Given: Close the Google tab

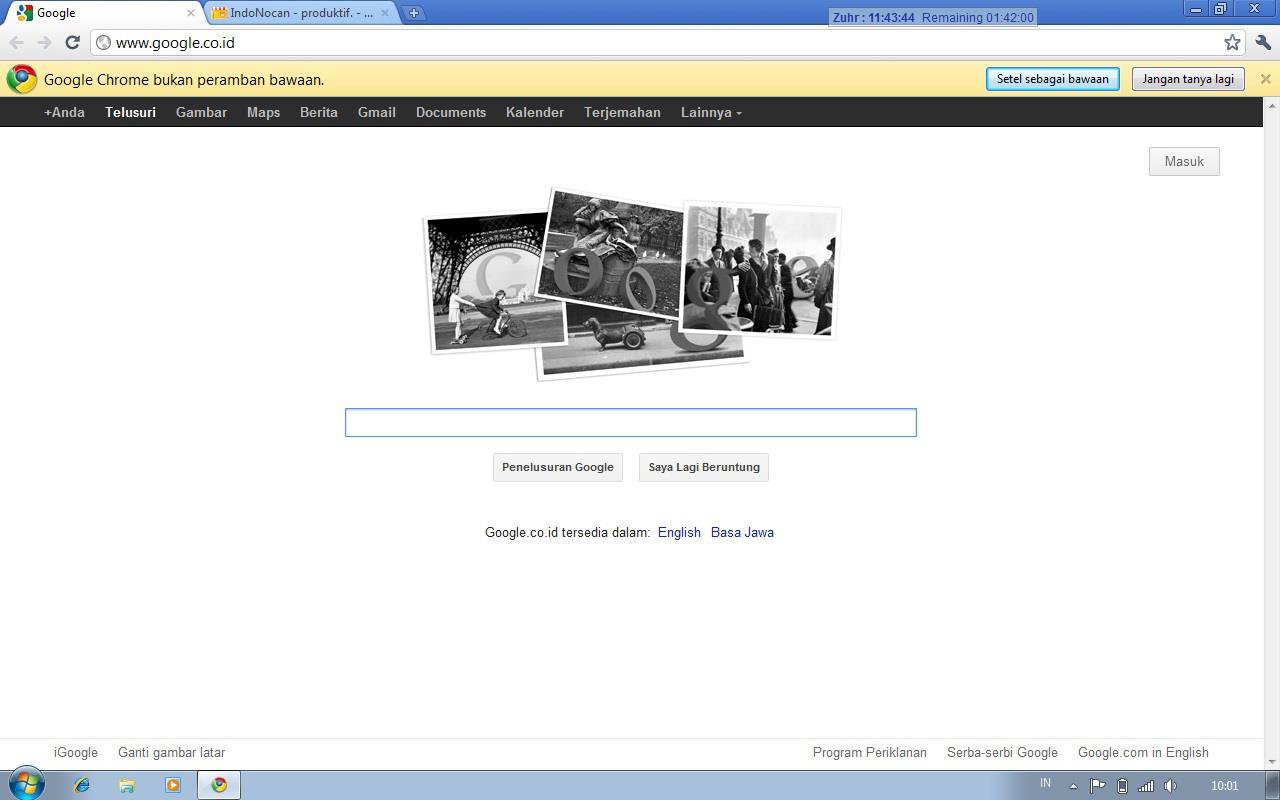Looking at the screenshot, I should click(x=191, y=13).
